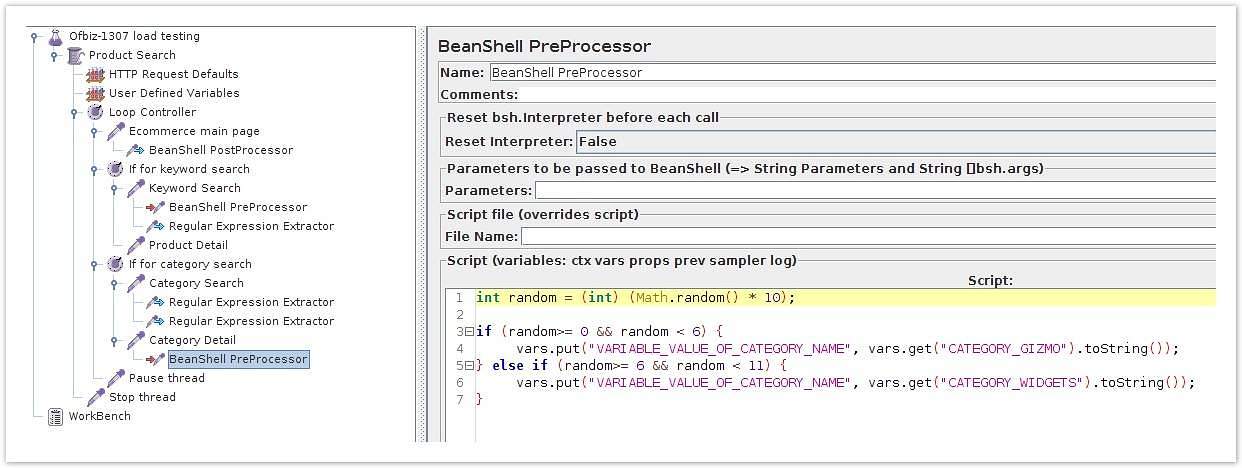The image size is (1242, 468).
Task: Click the Stop thread sampler icon
Action: click(96, 397)
